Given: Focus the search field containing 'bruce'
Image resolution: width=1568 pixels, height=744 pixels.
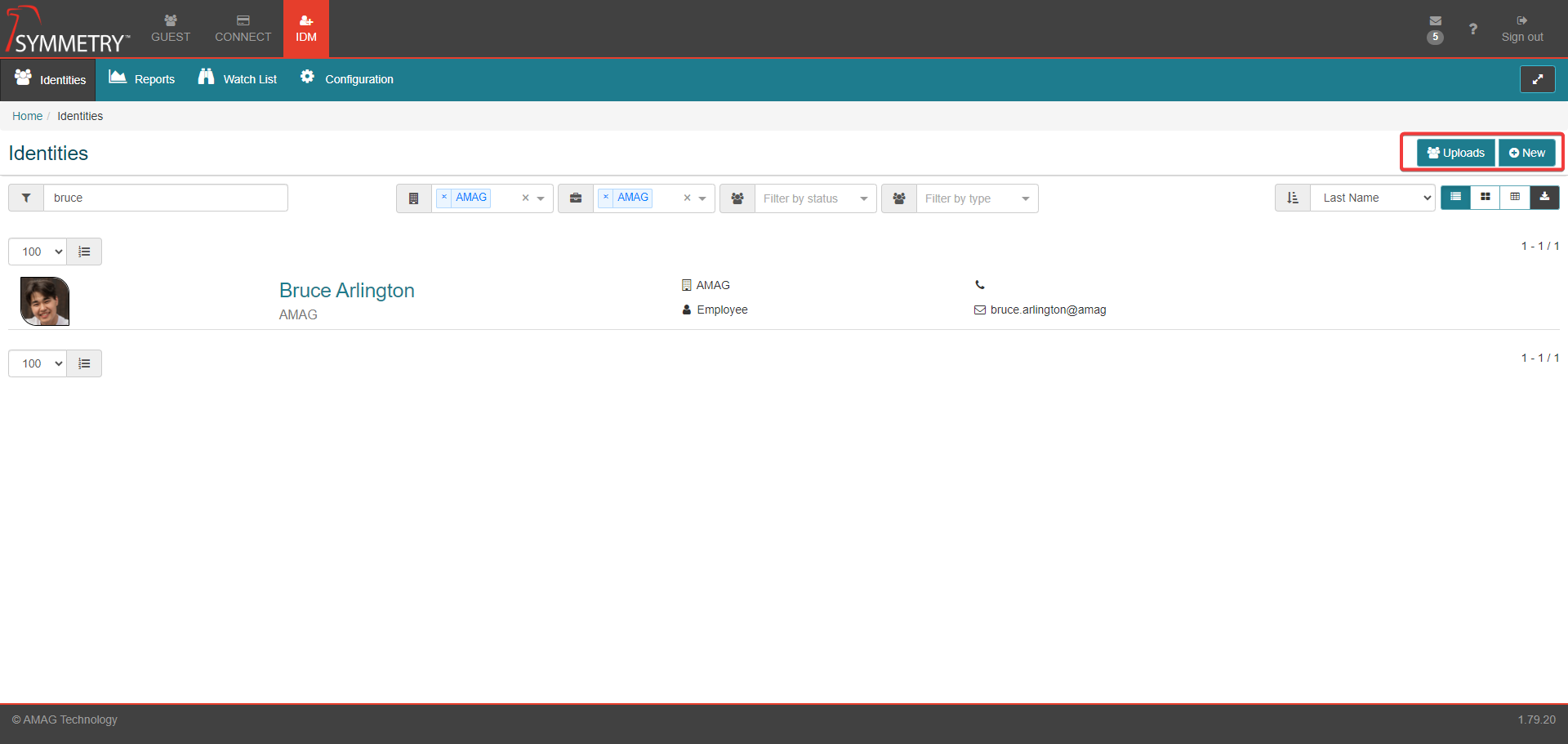Looking at the screenshot, I should tap(166, 198).
